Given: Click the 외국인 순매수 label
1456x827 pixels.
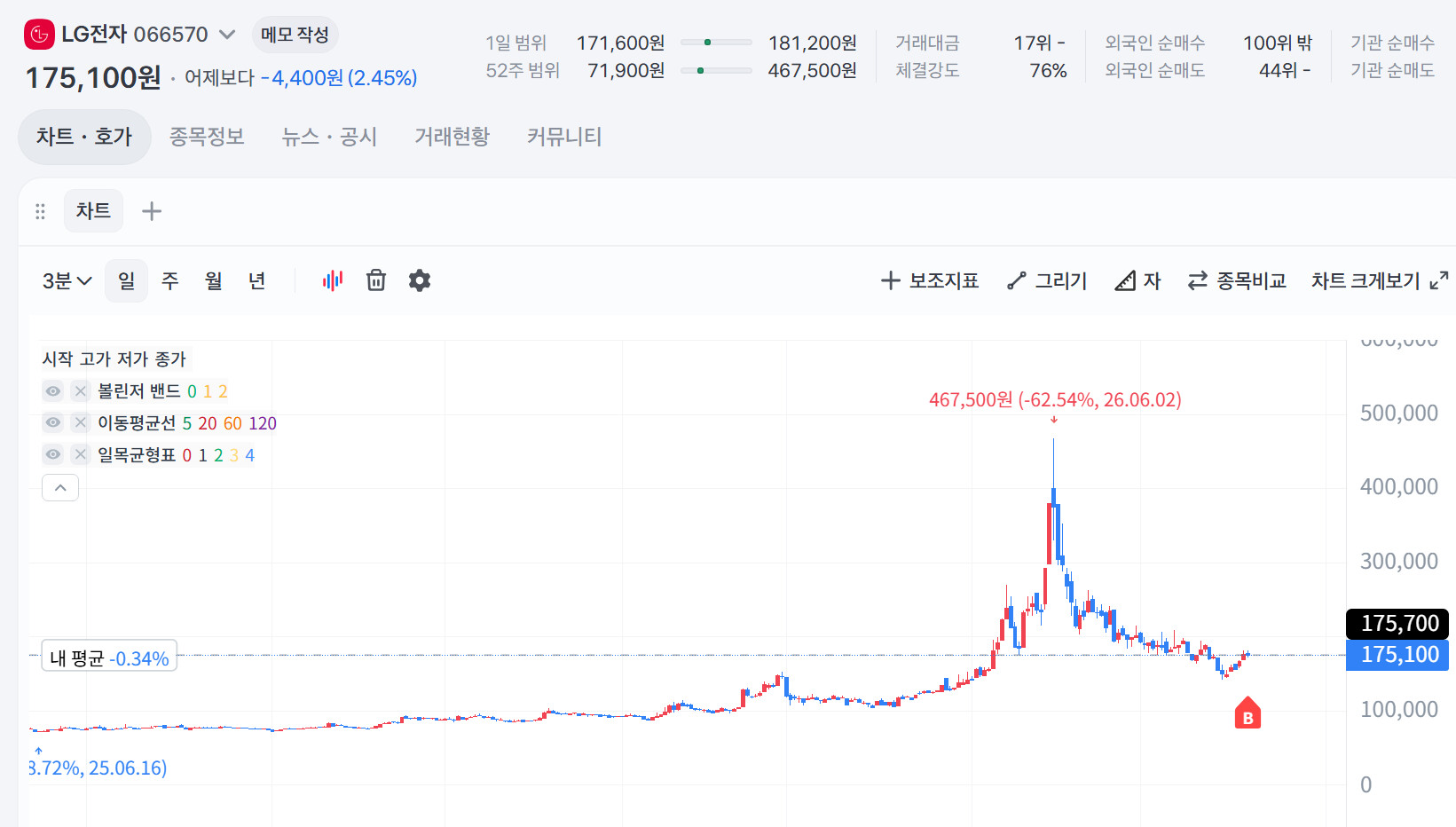Looking at the screenshot, I should coord(1154,43).
